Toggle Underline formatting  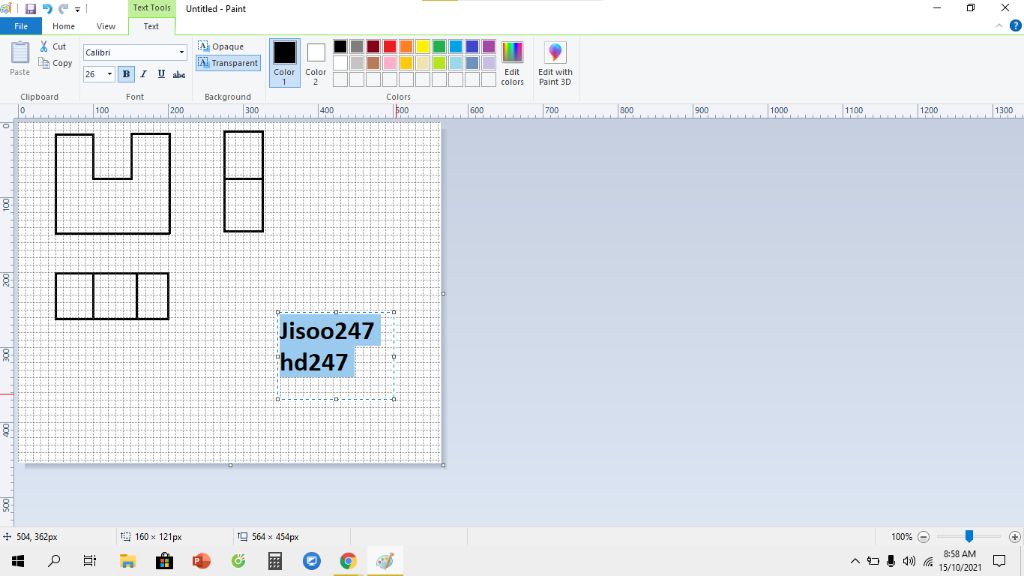point(161,74)
